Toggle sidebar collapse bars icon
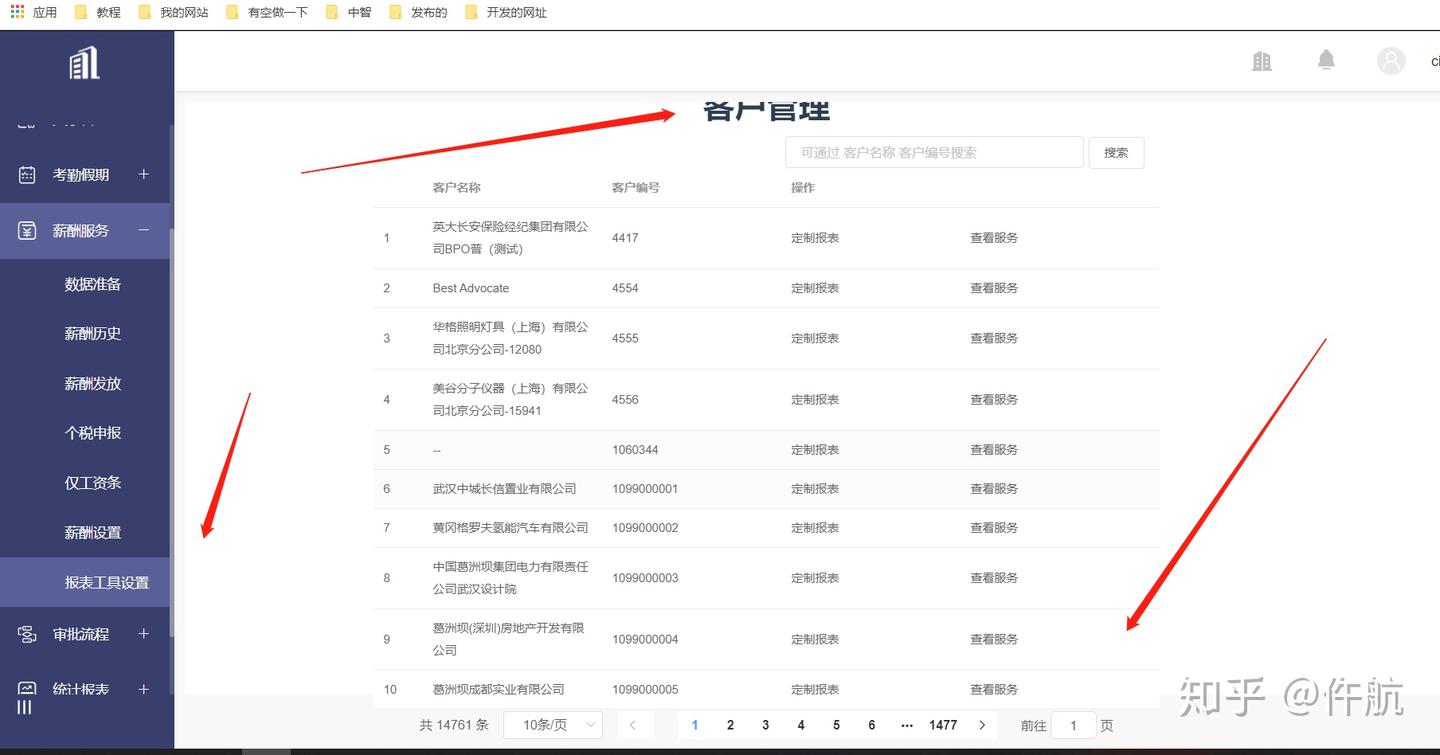The height and width of the screenshot is (755, 1440). pos(24,707)
